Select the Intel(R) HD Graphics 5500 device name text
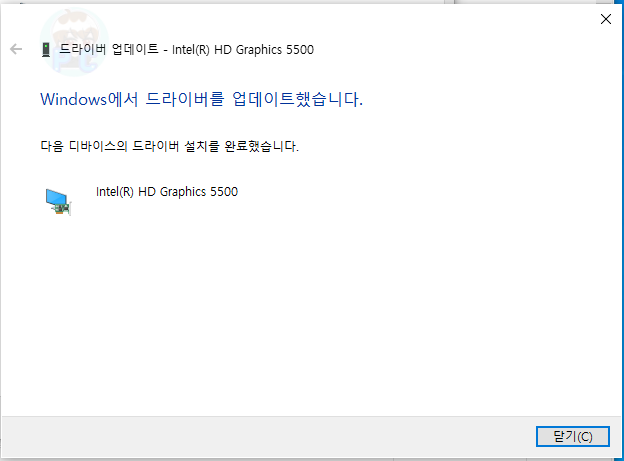 [x=167, y=192]
